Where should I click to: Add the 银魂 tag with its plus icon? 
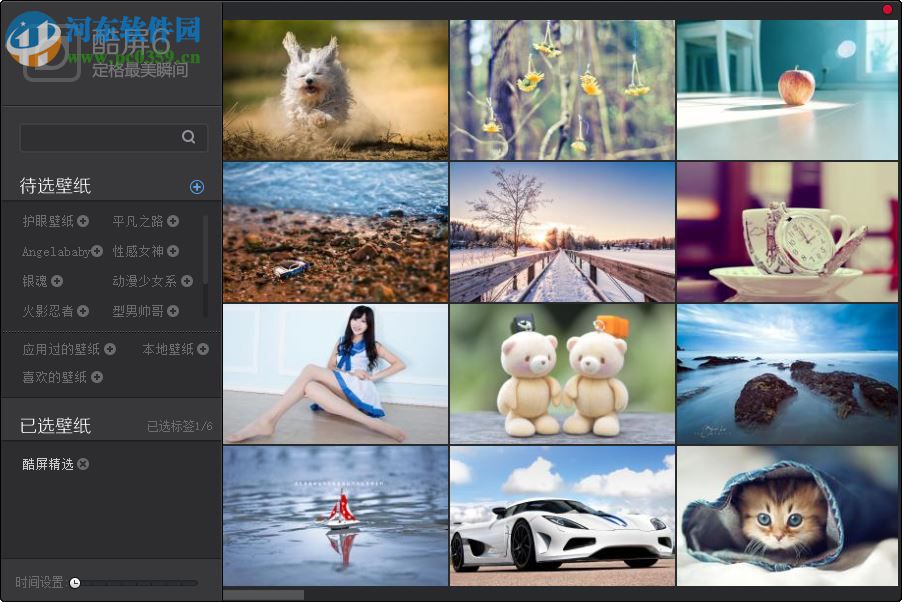coord(56,281)
